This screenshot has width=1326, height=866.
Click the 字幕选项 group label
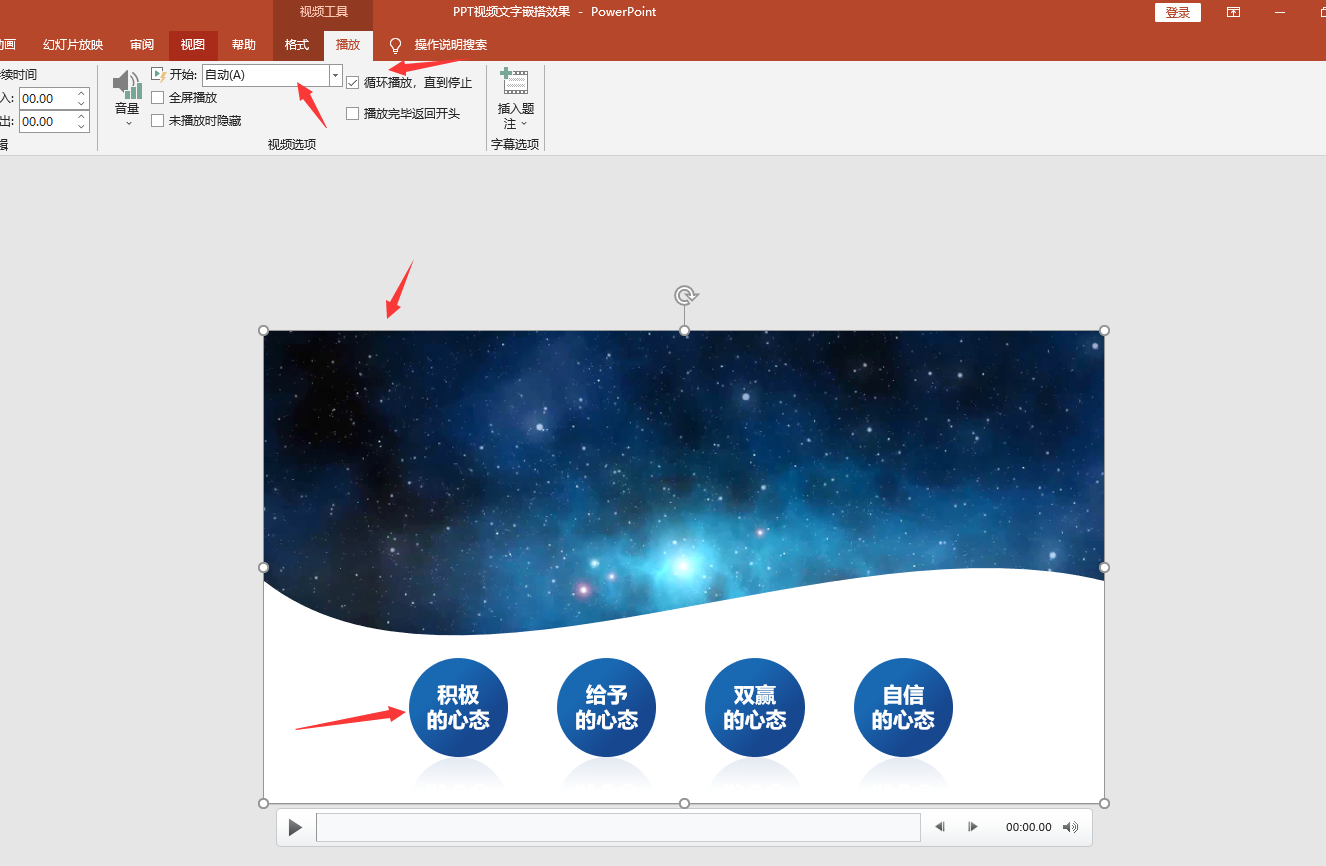coord(515,144)
